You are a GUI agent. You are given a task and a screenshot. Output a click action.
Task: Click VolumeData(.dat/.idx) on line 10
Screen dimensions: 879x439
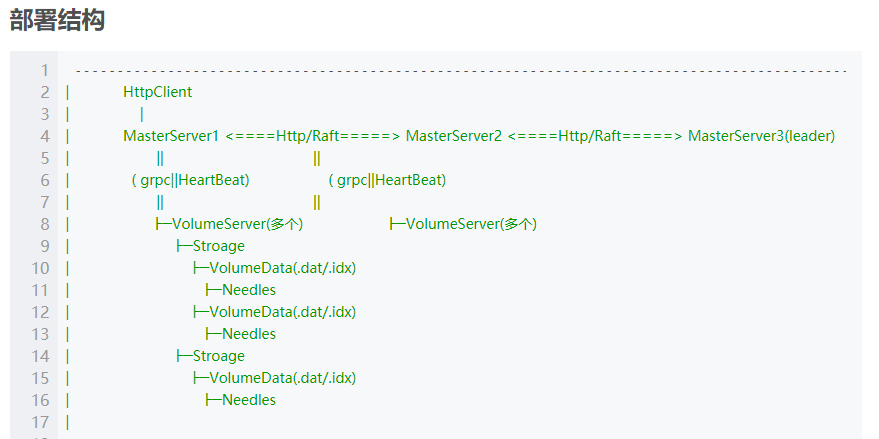282,268
